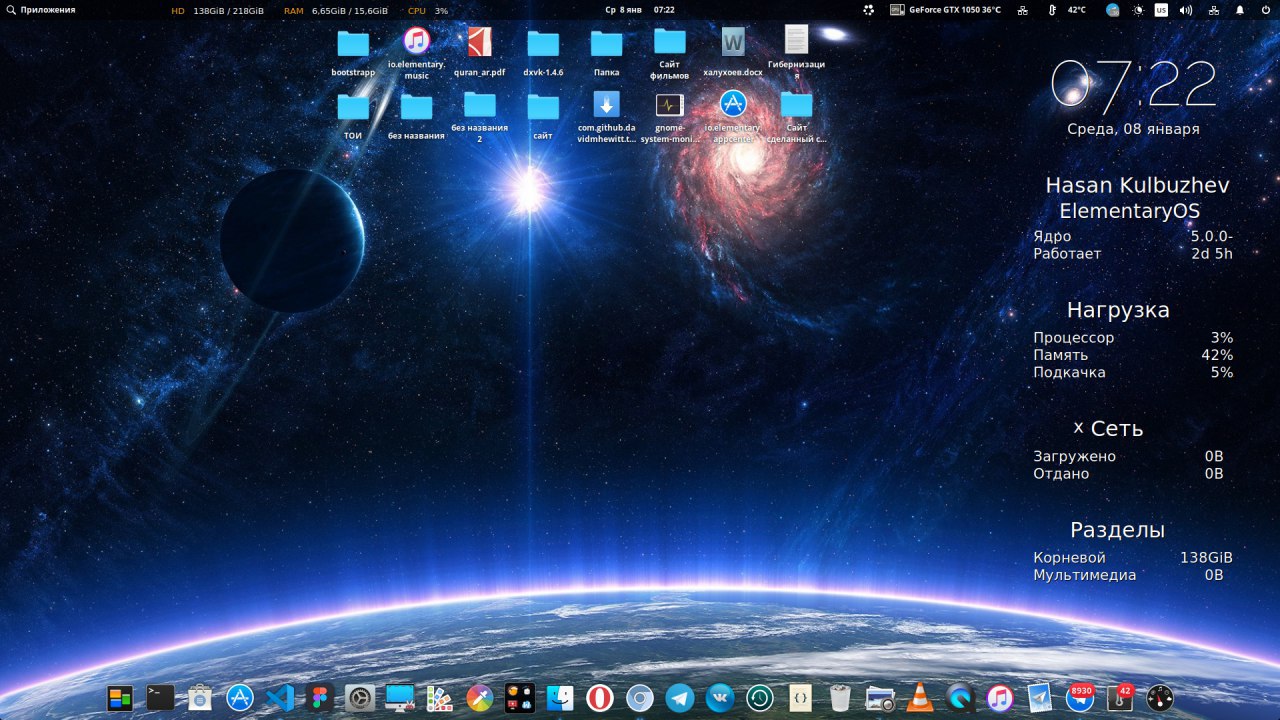1280x720 pixels.
Task: Click the Работает uptime row
Action: pos(1133,254)
